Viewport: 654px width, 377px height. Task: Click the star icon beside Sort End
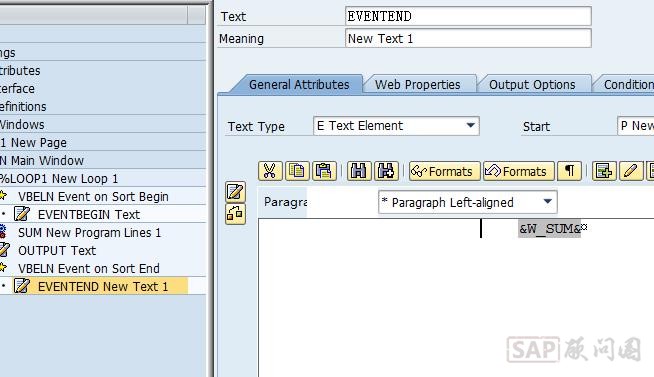pos(4,267)
